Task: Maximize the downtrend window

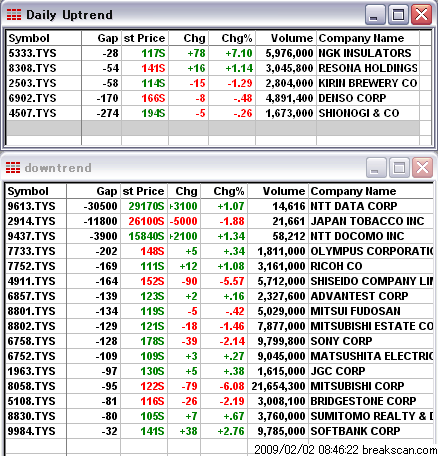Action: pyautogui.click(x=399, y=168)
